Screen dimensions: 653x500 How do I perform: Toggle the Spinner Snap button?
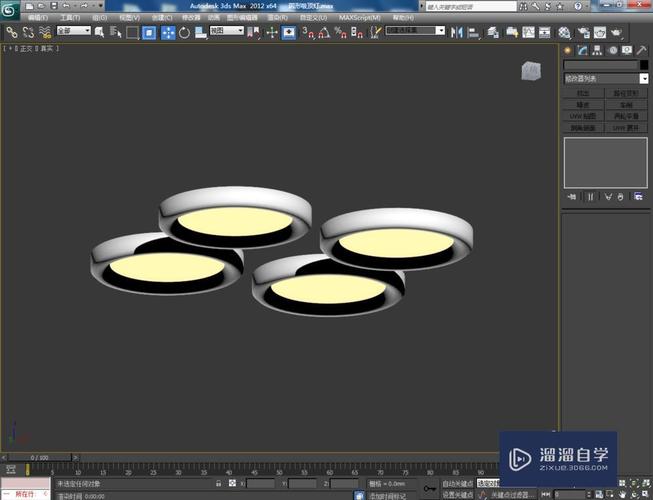tap(357, 32)
